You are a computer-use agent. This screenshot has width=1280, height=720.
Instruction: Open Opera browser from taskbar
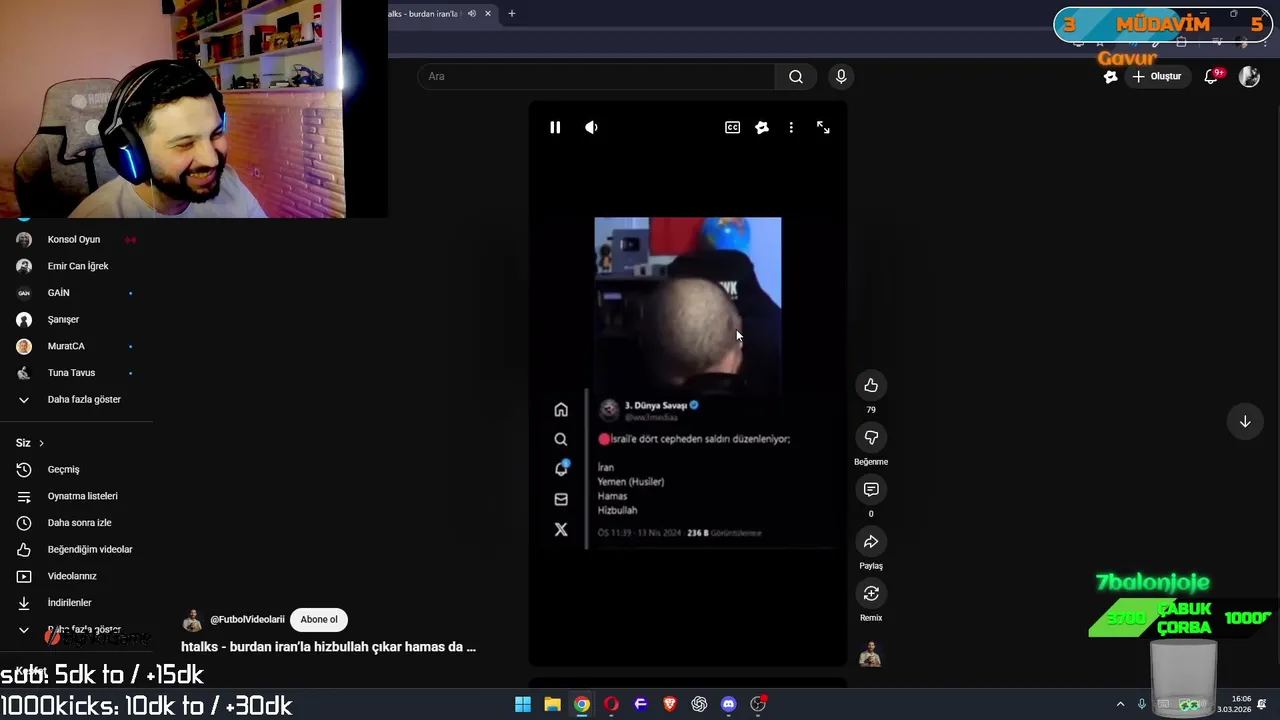point(611,704)
